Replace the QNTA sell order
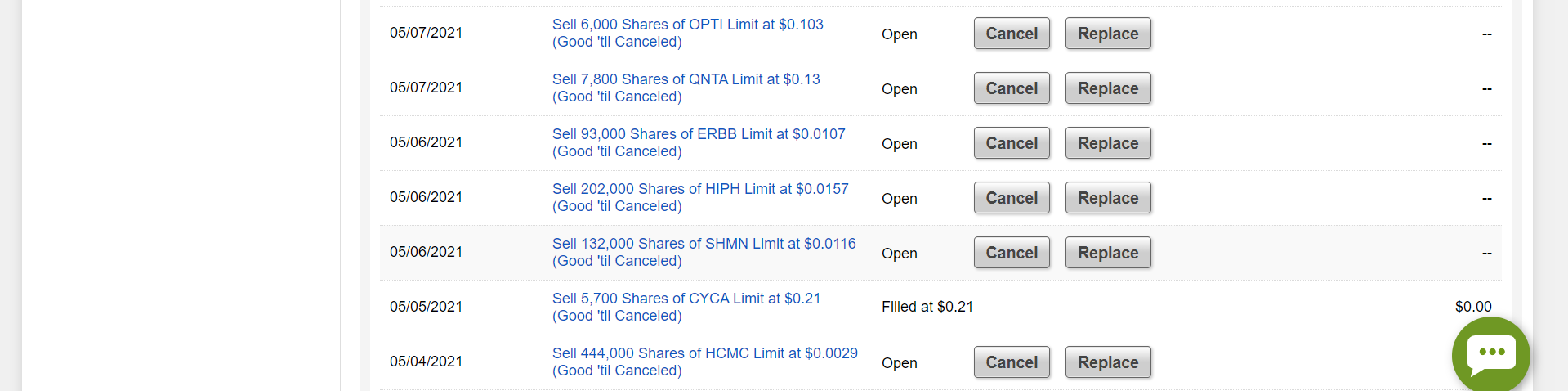This screenshot has width=1568, height=391. click(1108, 88)
